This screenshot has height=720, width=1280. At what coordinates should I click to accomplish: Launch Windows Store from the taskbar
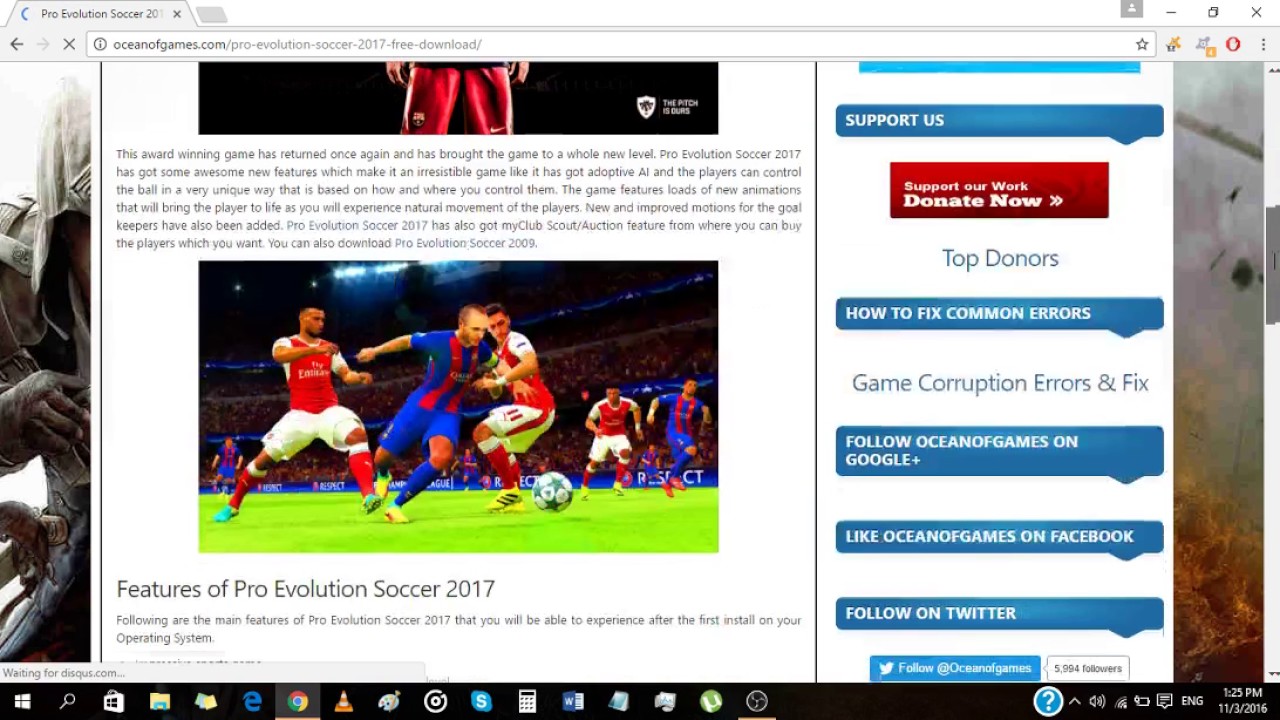pyautogui.click(x=114, y=701)
